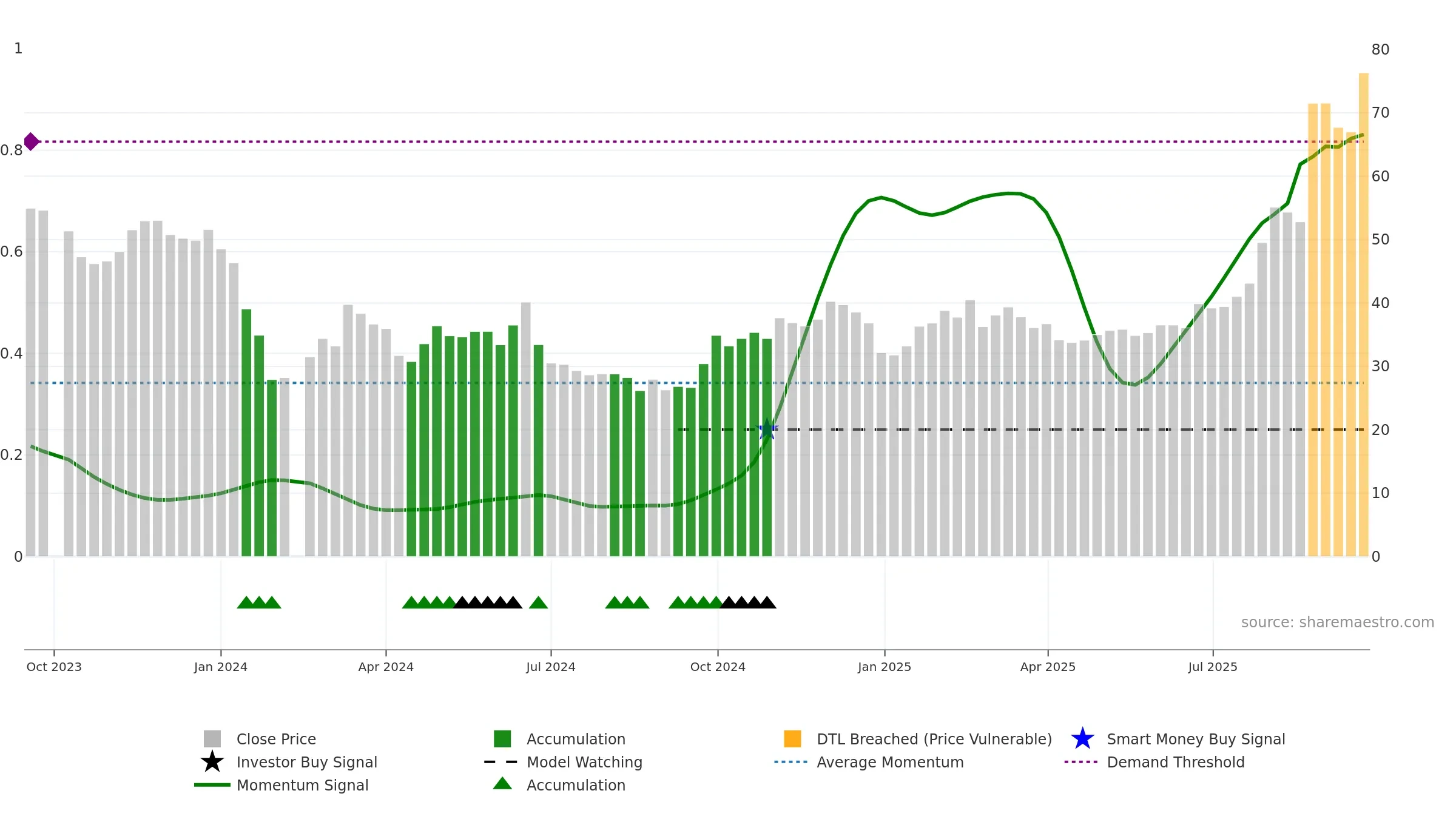
Task: Click the Jan 2024 axis label
Action: coord(221,667)
